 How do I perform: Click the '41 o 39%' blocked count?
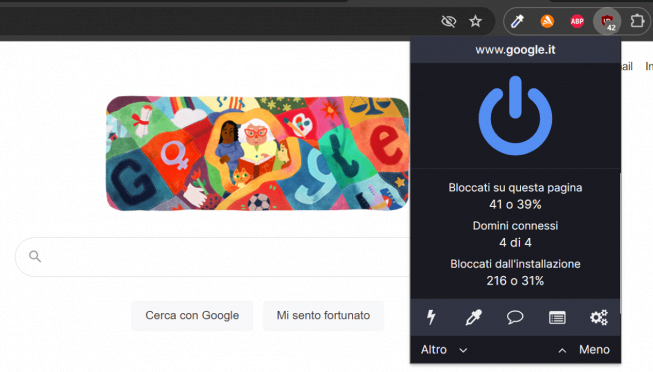coord(515,205)
